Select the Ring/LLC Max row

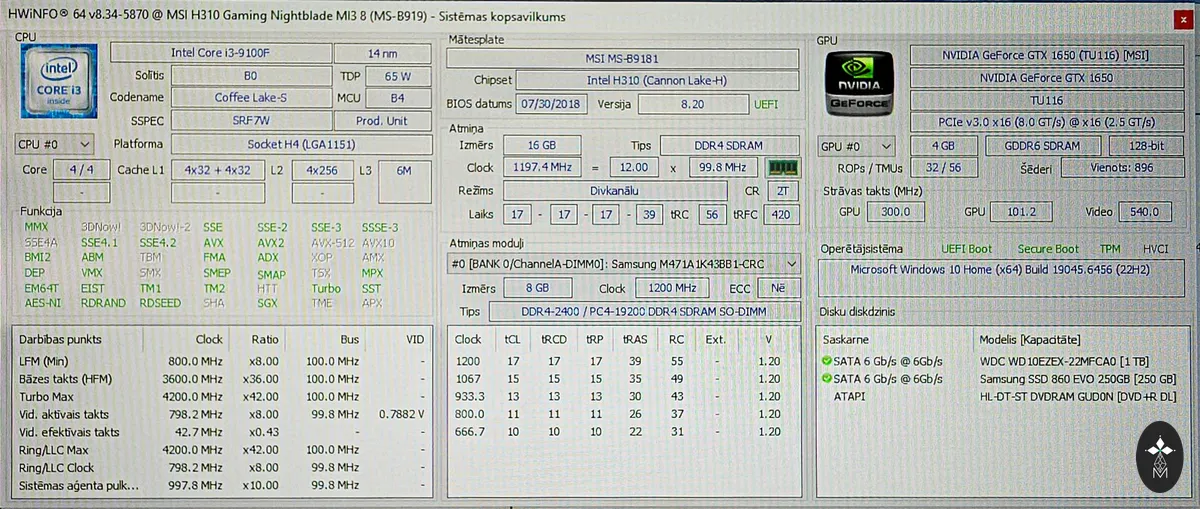(x=222, y=450)
